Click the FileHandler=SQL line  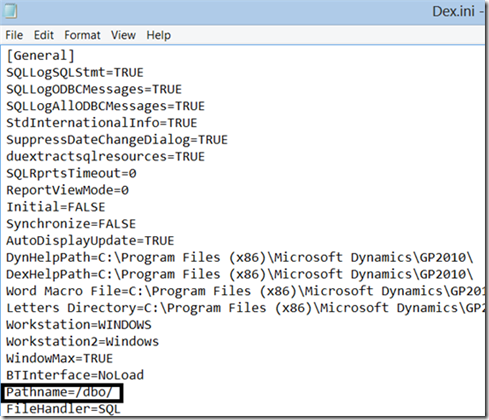(x=63, y=409)
